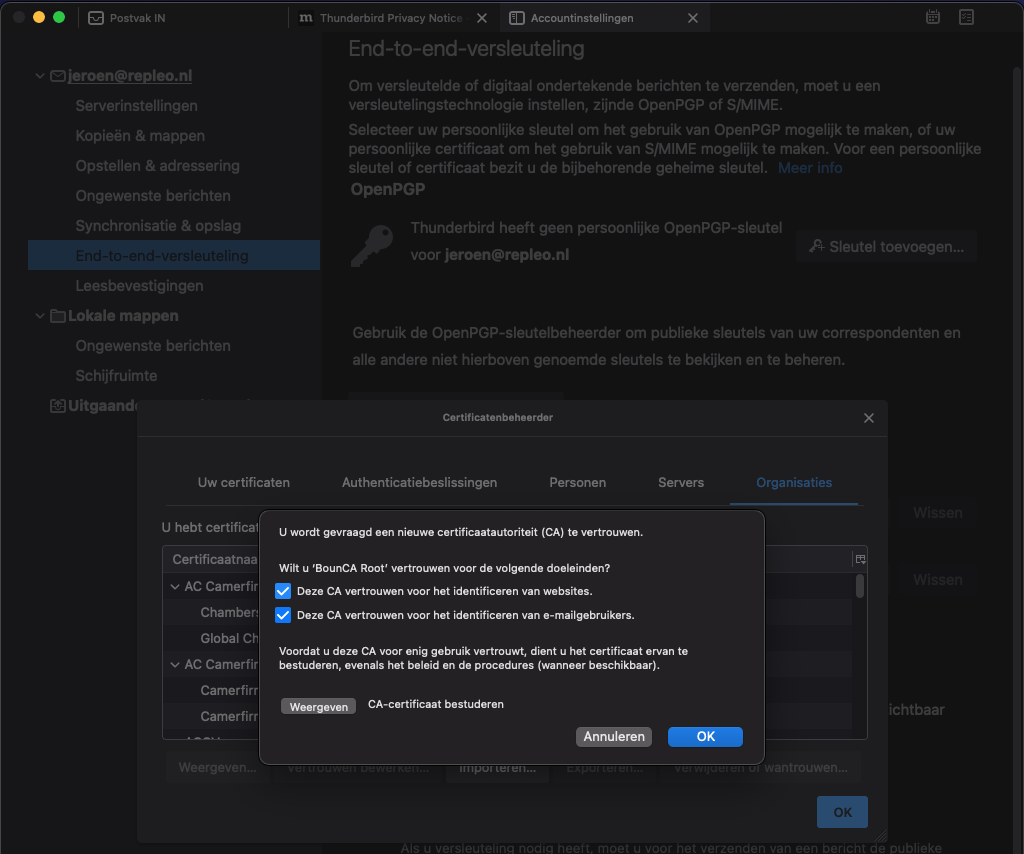Uncheck trust CA for identifying e-mail users
Image resolution: width=1024 pixels, height=854 pixels.
[283, 615]
